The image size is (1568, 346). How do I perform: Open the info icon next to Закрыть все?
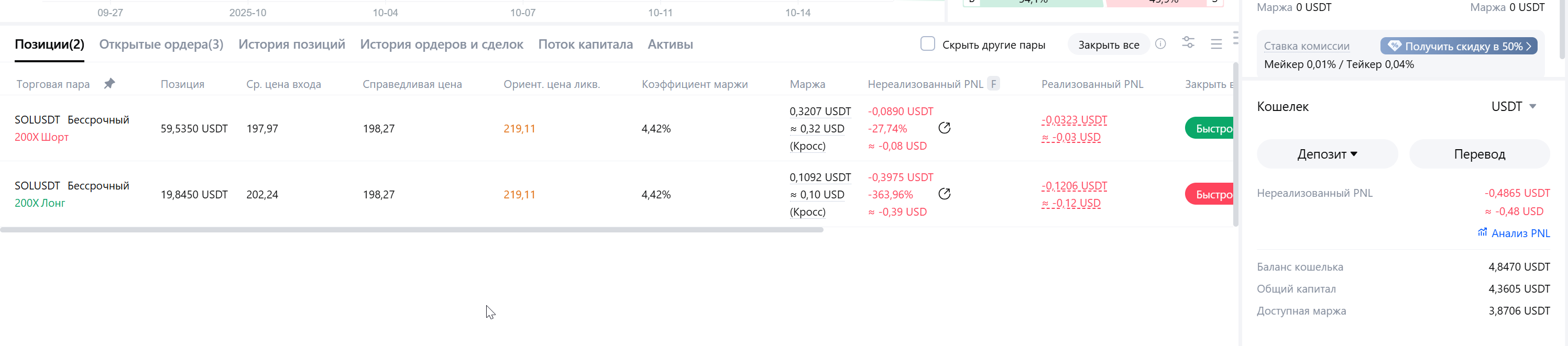click(x=1161, y=44)
